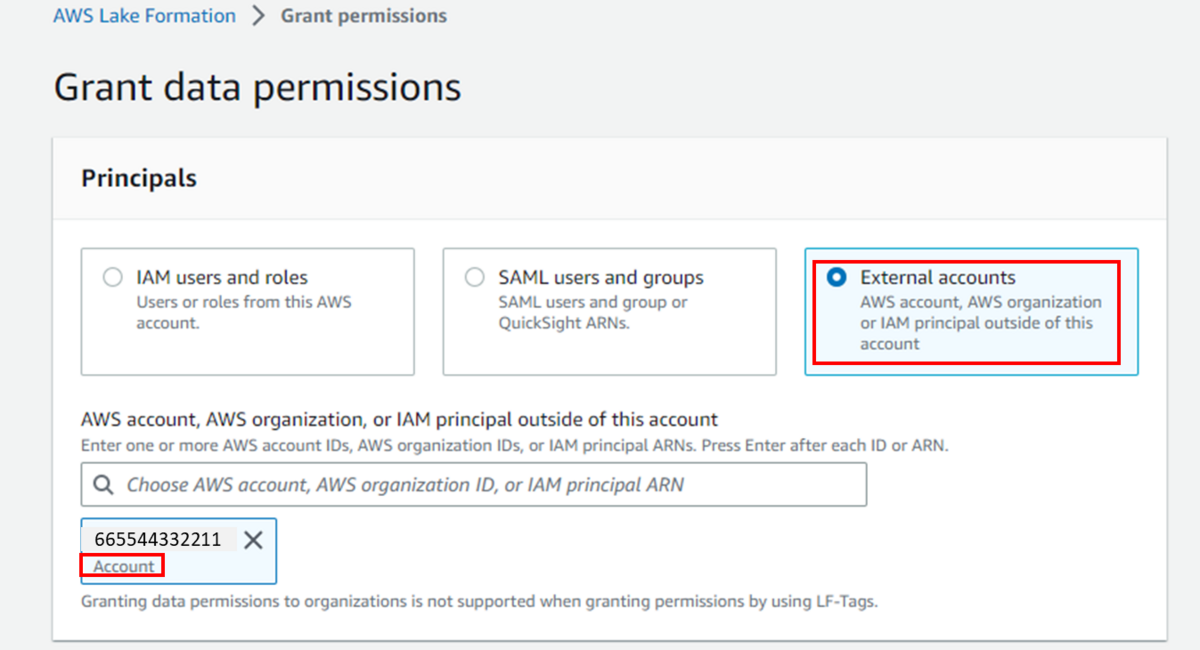1200x650 pixels.
Task: Select the SAML users and groups radio button
Action: 475,278
